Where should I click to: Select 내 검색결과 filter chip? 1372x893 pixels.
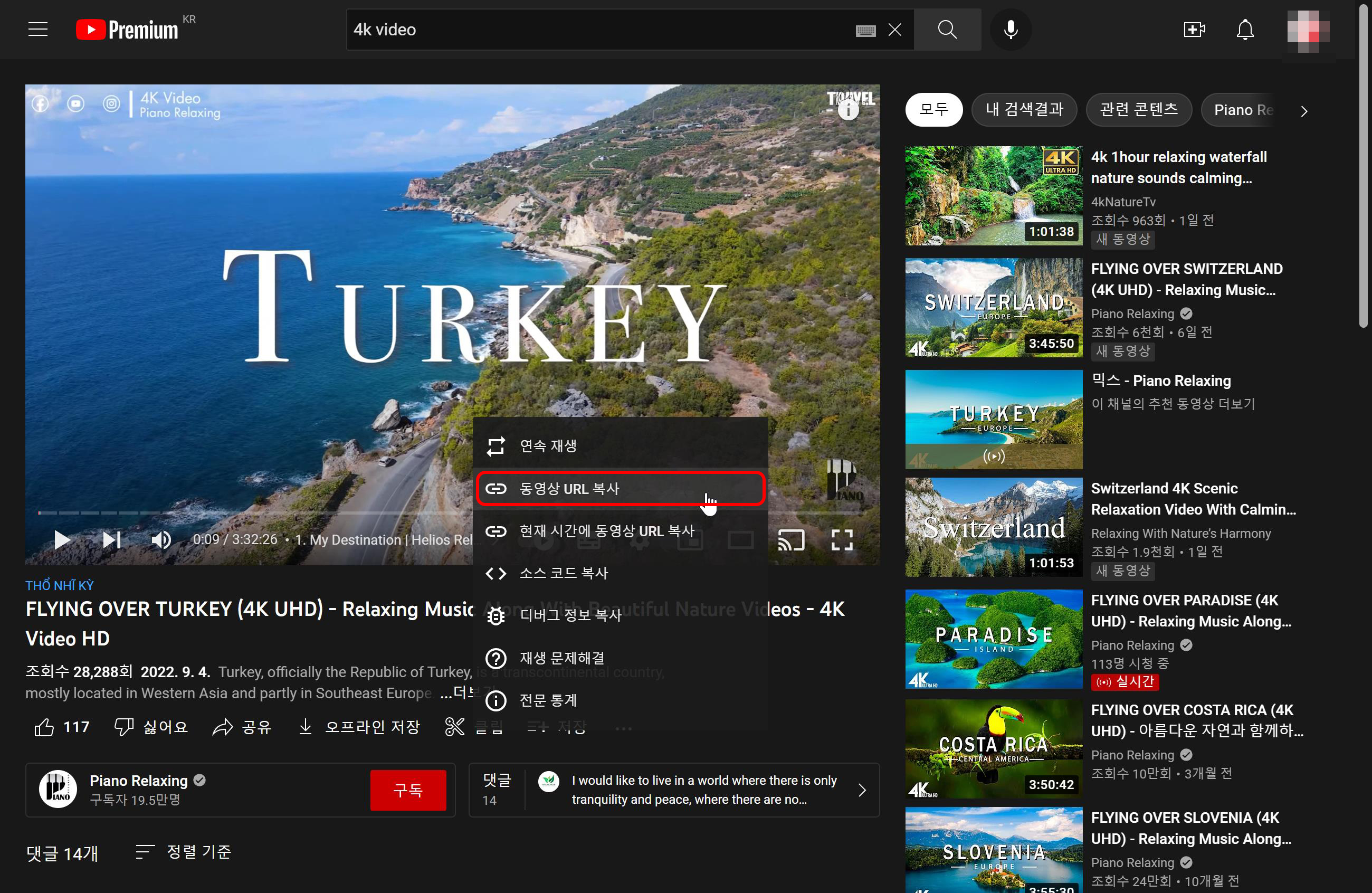[1024, 110]
